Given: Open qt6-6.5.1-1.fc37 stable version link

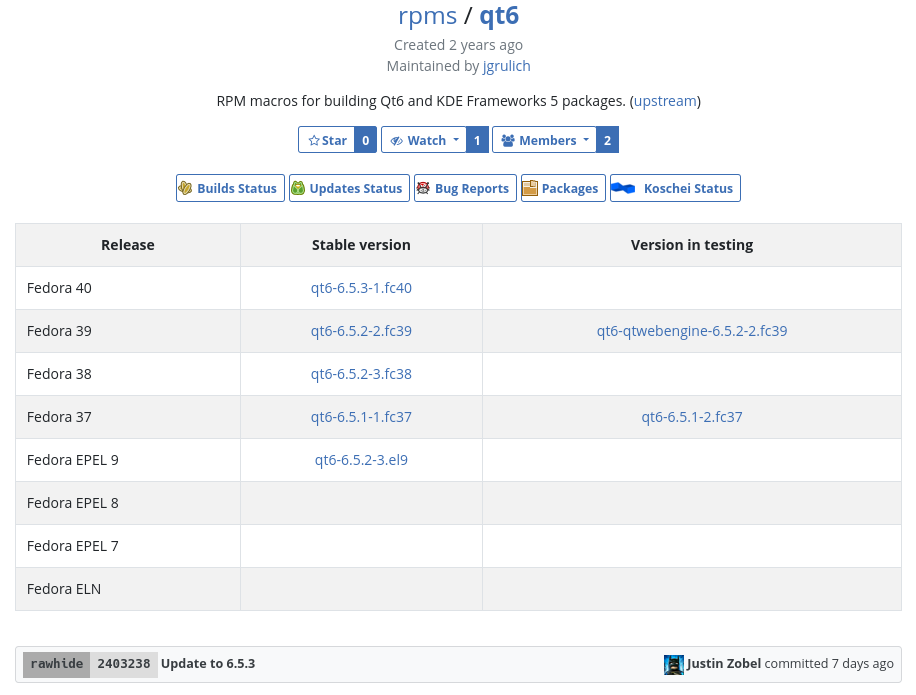Looking at the screenshot, I should [x=361, y=417].
